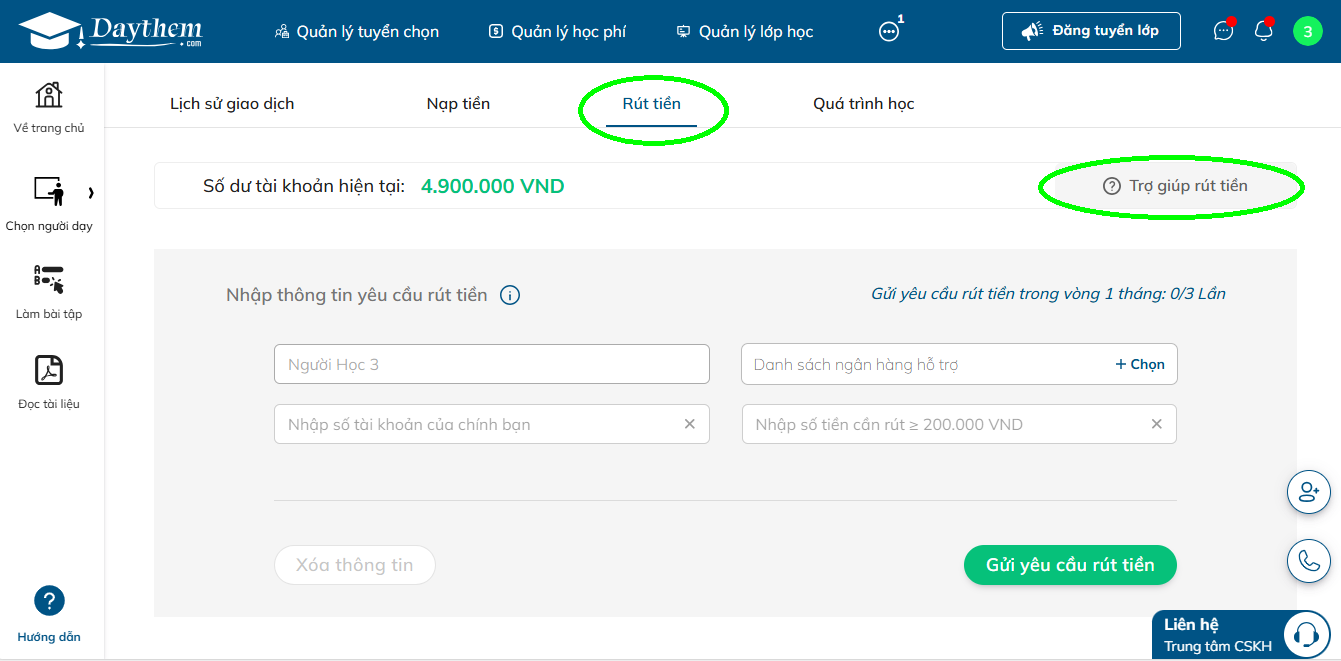Focus the account number input field
Screen dimensions: 1341x661
pyautogui.click(x=492, y=424)
